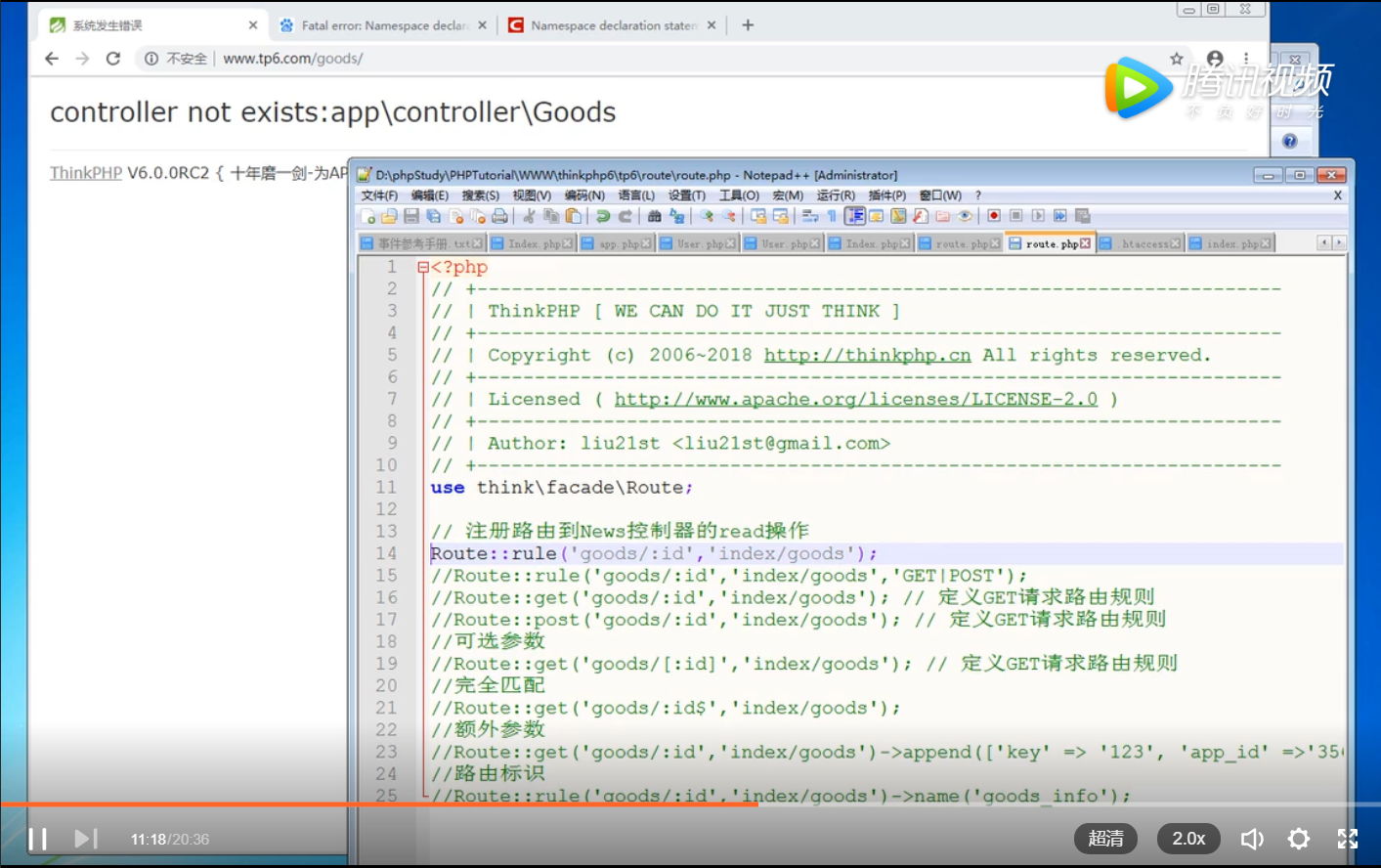Image resolution: width=1381 pixels, height=868 pixels.
Task: Click the Zoom Out toolbar icon
Action: [x=728, y=216]
